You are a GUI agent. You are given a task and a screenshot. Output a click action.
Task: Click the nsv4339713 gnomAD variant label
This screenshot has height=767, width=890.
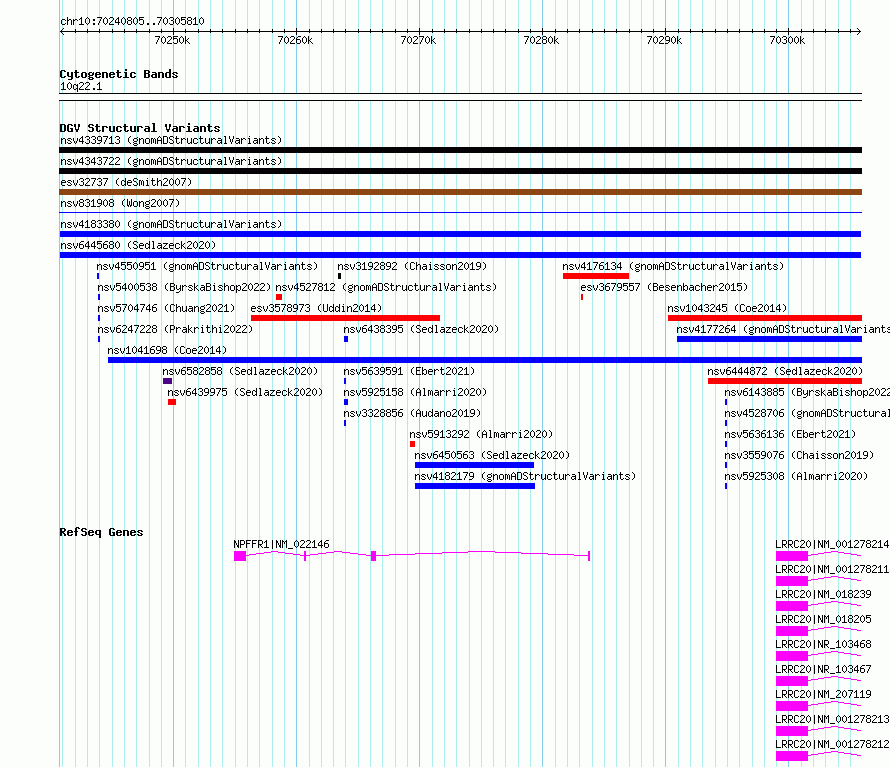click(171, 140)
